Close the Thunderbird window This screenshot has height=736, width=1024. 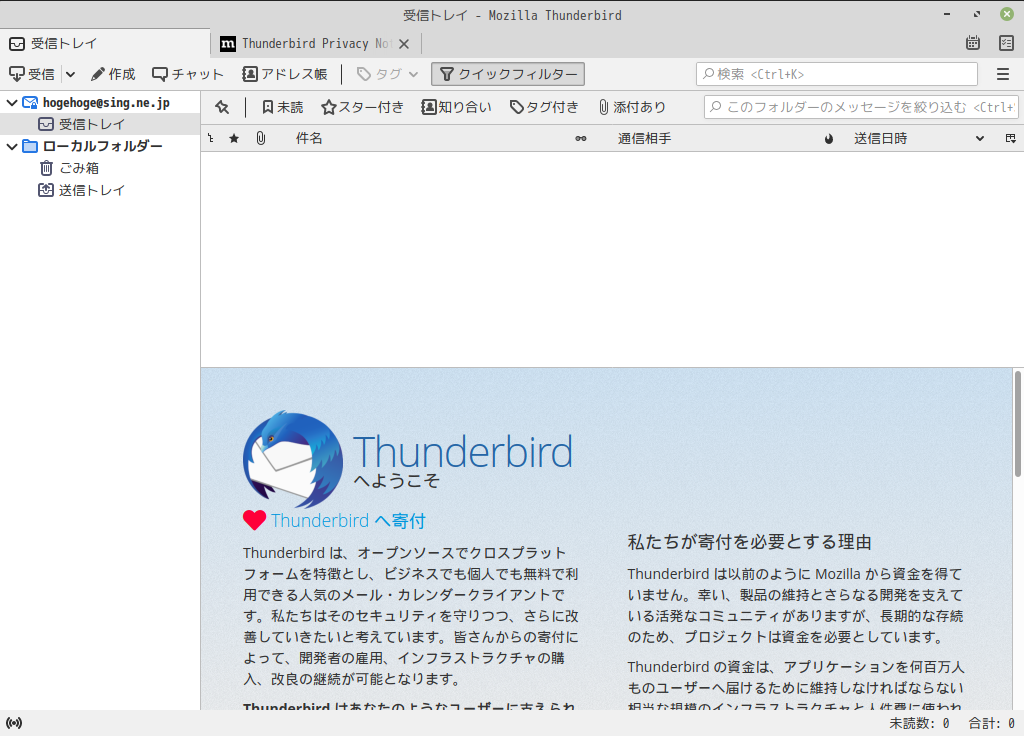1007,14
